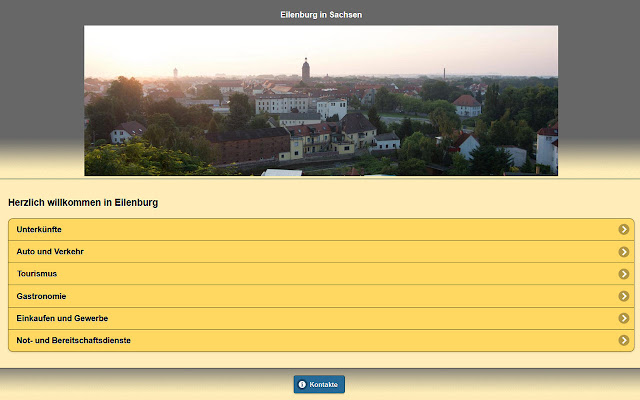Click the arrow icon in Not- und Bereitschaftsdienste row
Viewport: 640px width, 400px height.
[623, 340]
